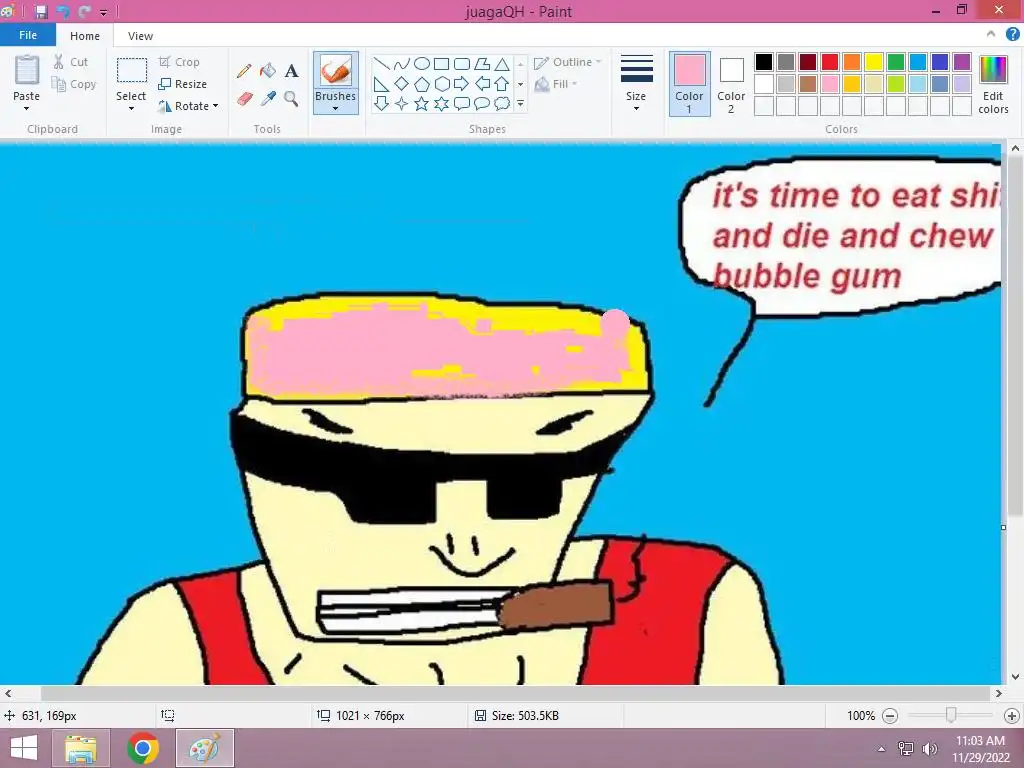Image resolution: width=1024 pixels, height=768 pixels.
Task: Click the zoom out minus button
Action: [x=889, y=716]
